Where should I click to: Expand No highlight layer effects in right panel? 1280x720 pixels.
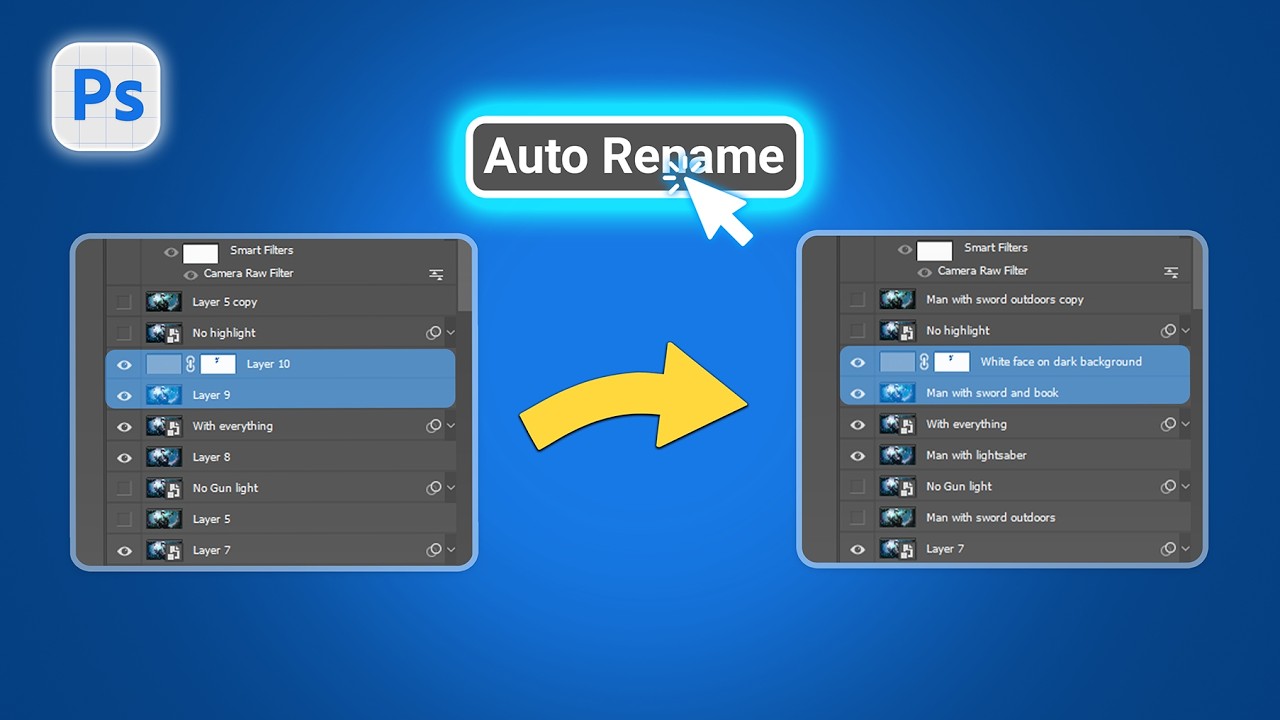[x=1185, y=331]
